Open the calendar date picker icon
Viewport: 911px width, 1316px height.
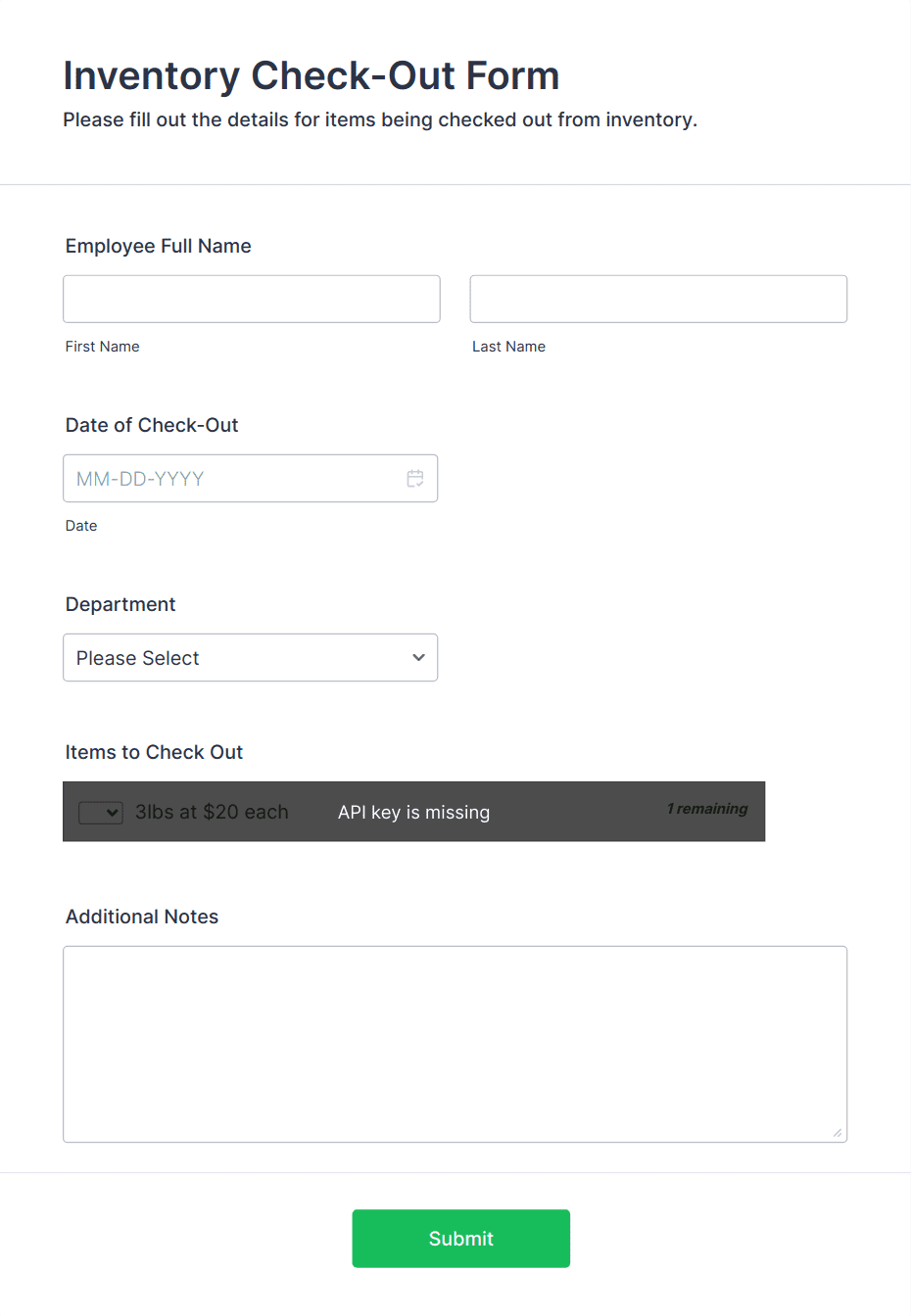[x=415, y=478]
